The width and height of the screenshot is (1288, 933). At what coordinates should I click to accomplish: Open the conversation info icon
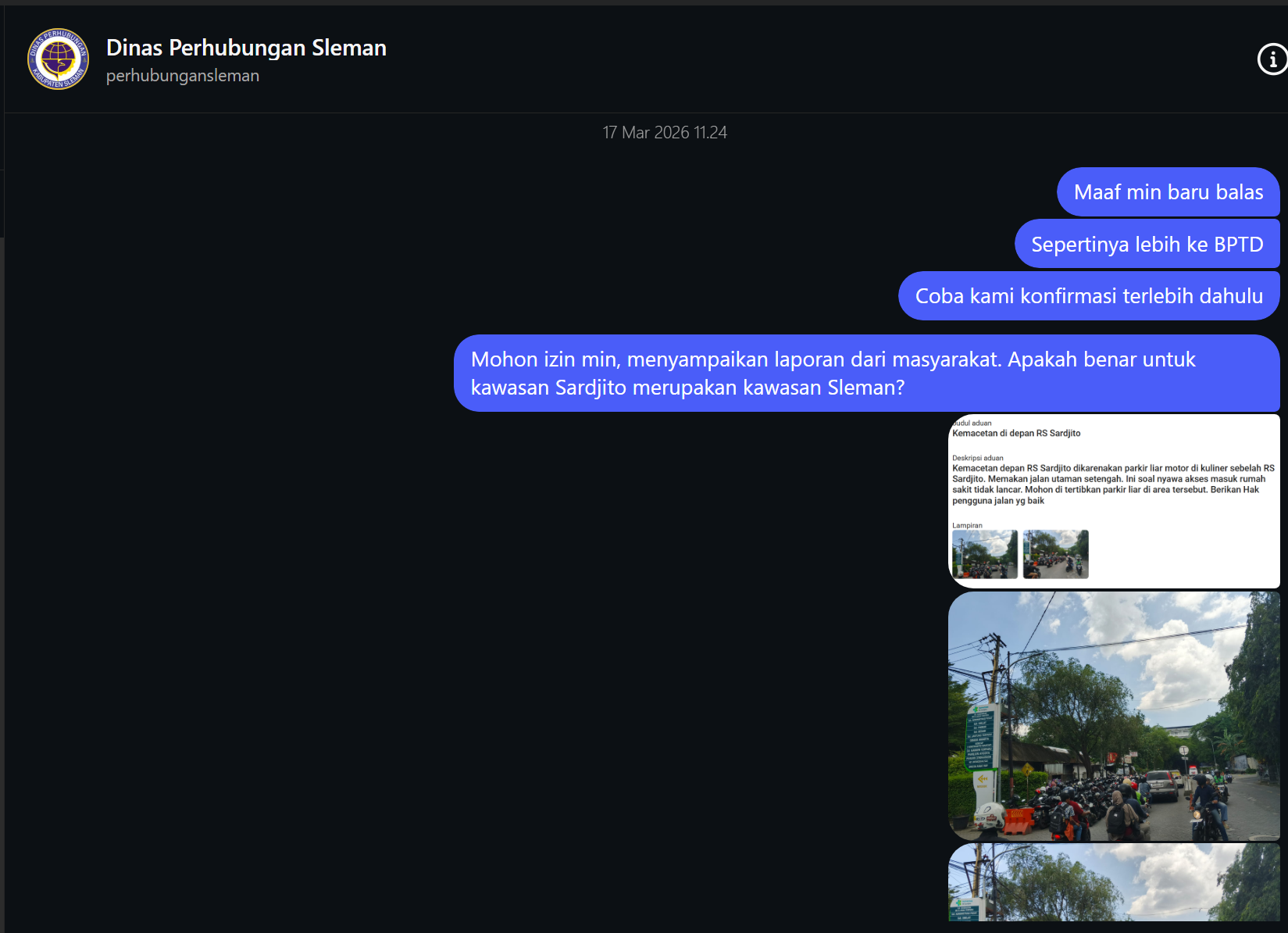pos(1272,59)
